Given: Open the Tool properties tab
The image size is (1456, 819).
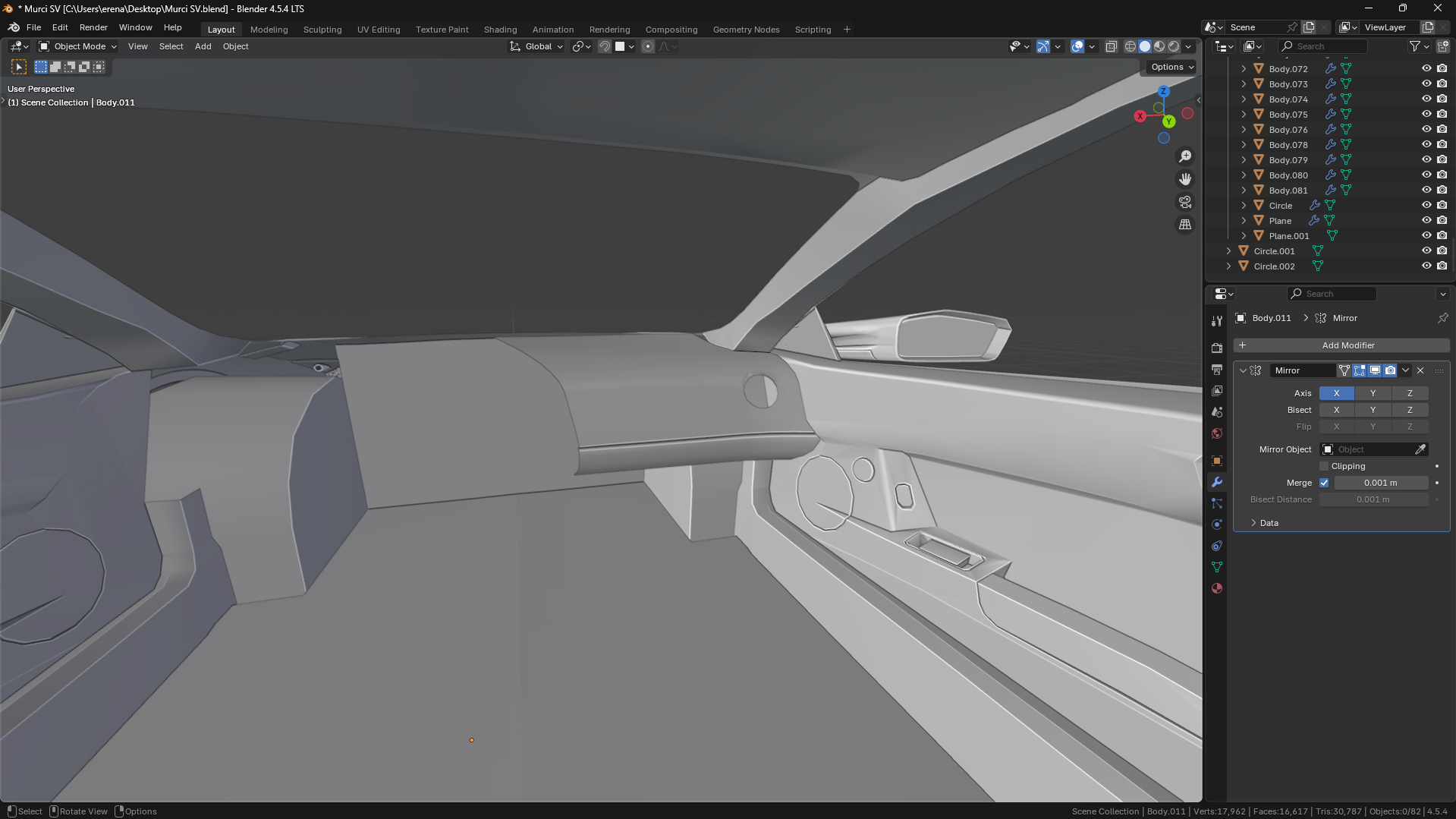Looking at the screenshot, I should click(x=1217, y=321).
